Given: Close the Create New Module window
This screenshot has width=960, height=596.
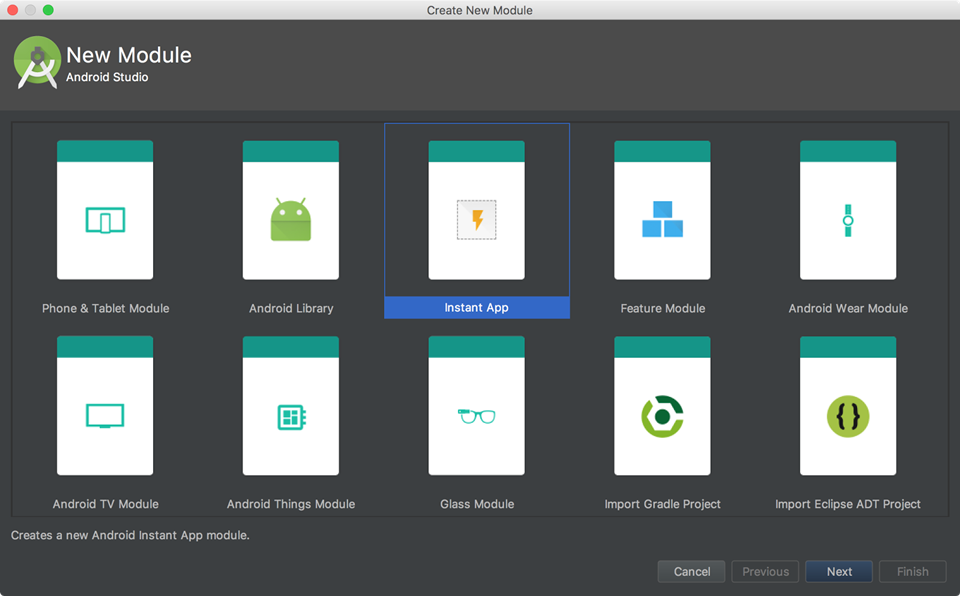Looking at the screenshot, I should (x=11, y=9).
